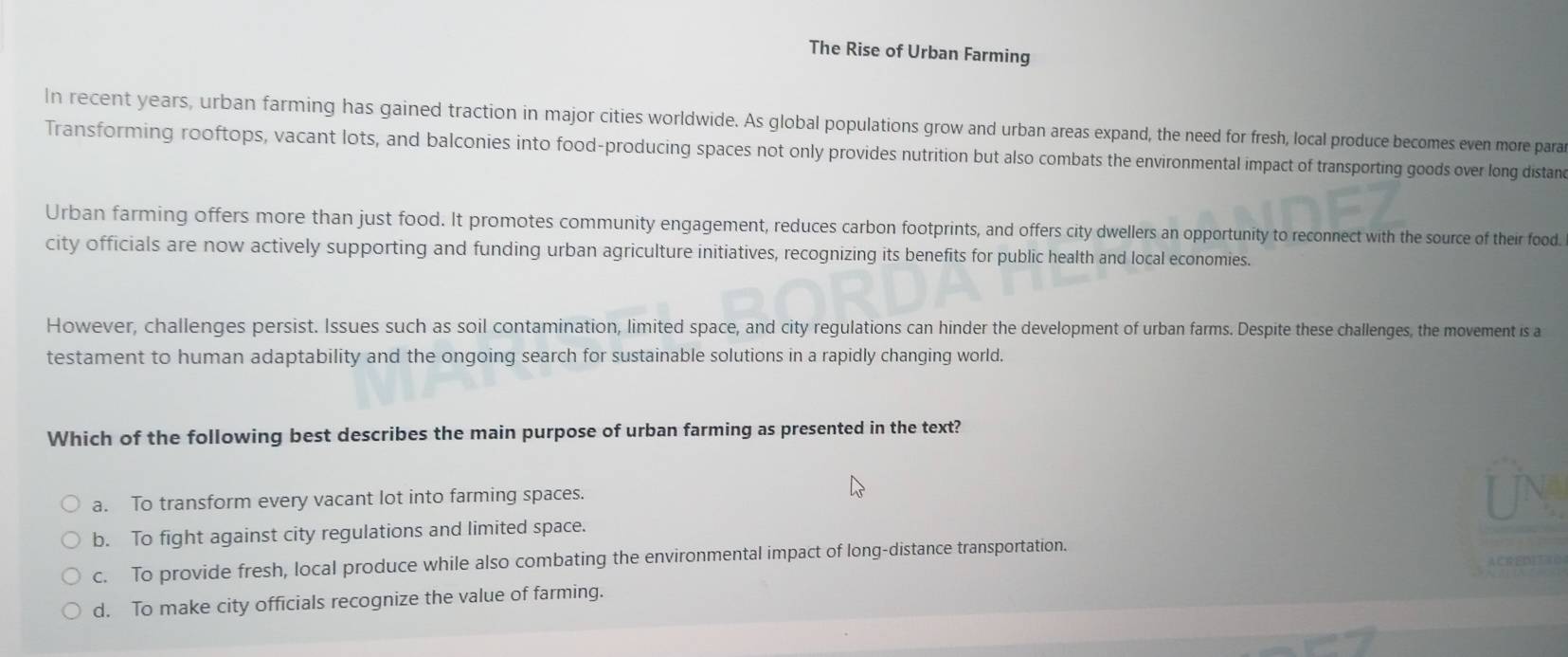This screenshot has height=657, width=1568.
Task: Pick the radio button for option d
Action: 73,611
